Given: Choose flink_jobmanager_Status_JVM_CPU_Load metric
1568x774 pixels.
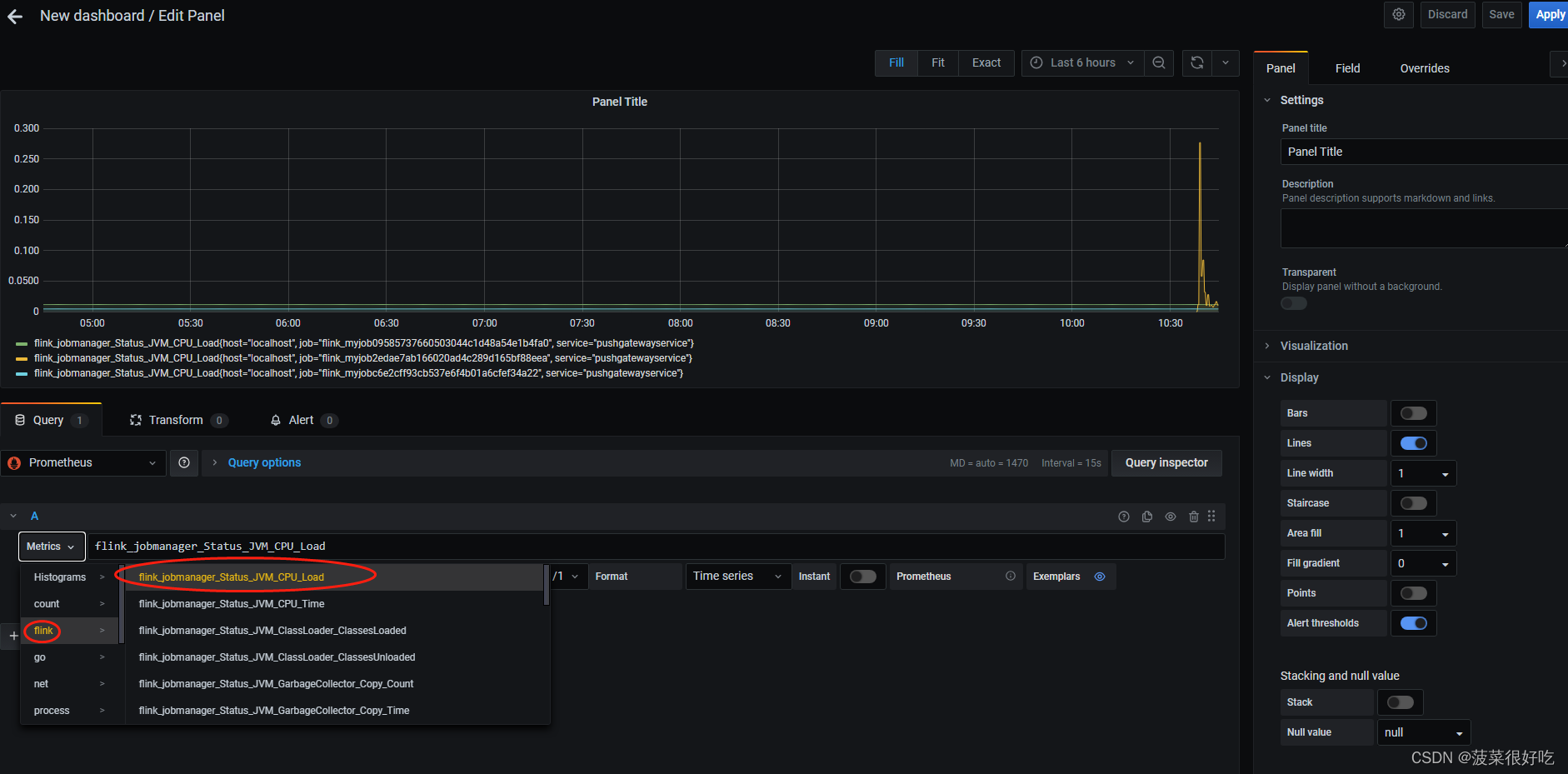Looking at the screenshot, I should click(335, 577).
